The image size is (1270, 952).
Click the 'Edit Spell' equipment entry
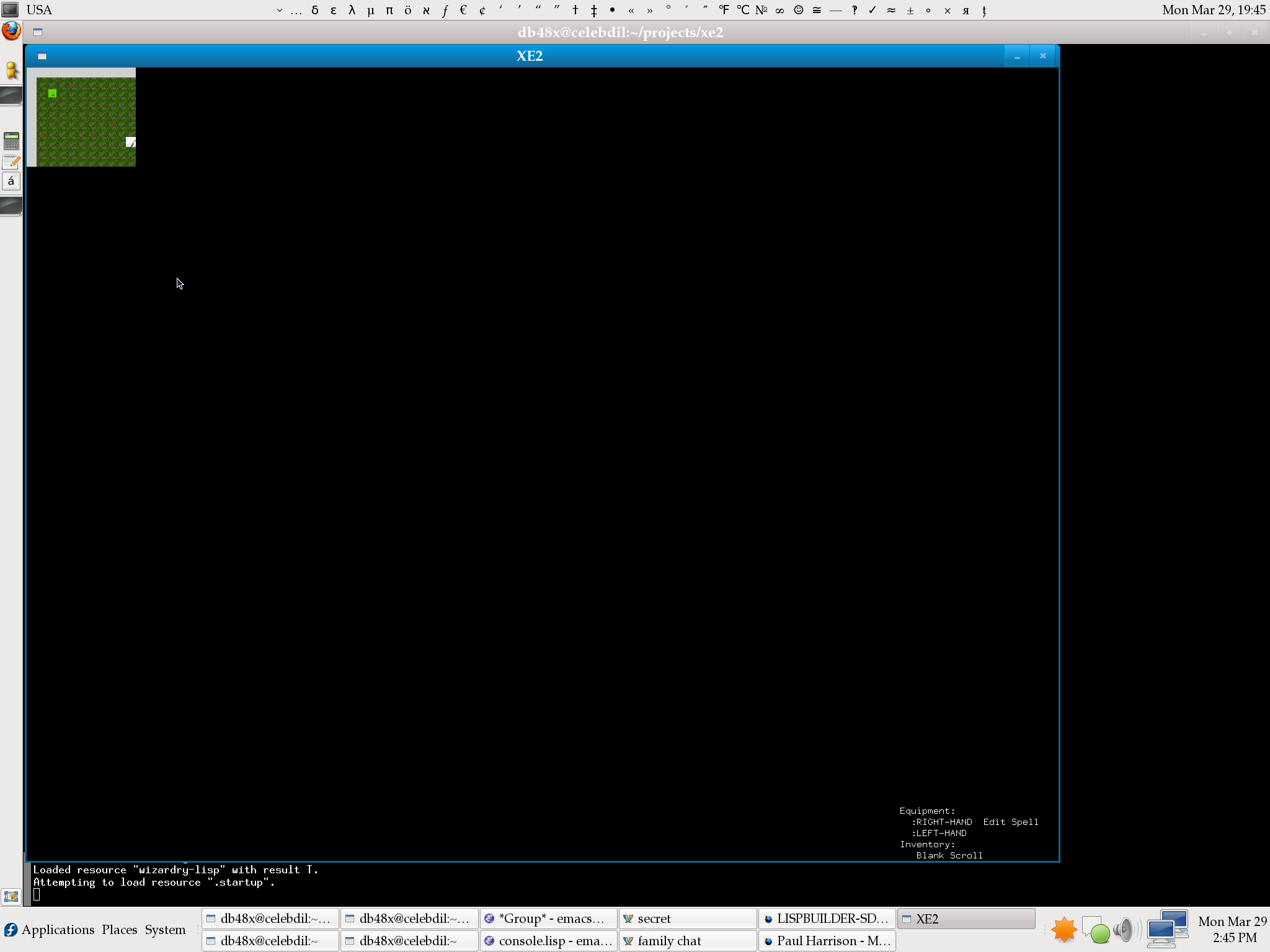pos(1010,822)
